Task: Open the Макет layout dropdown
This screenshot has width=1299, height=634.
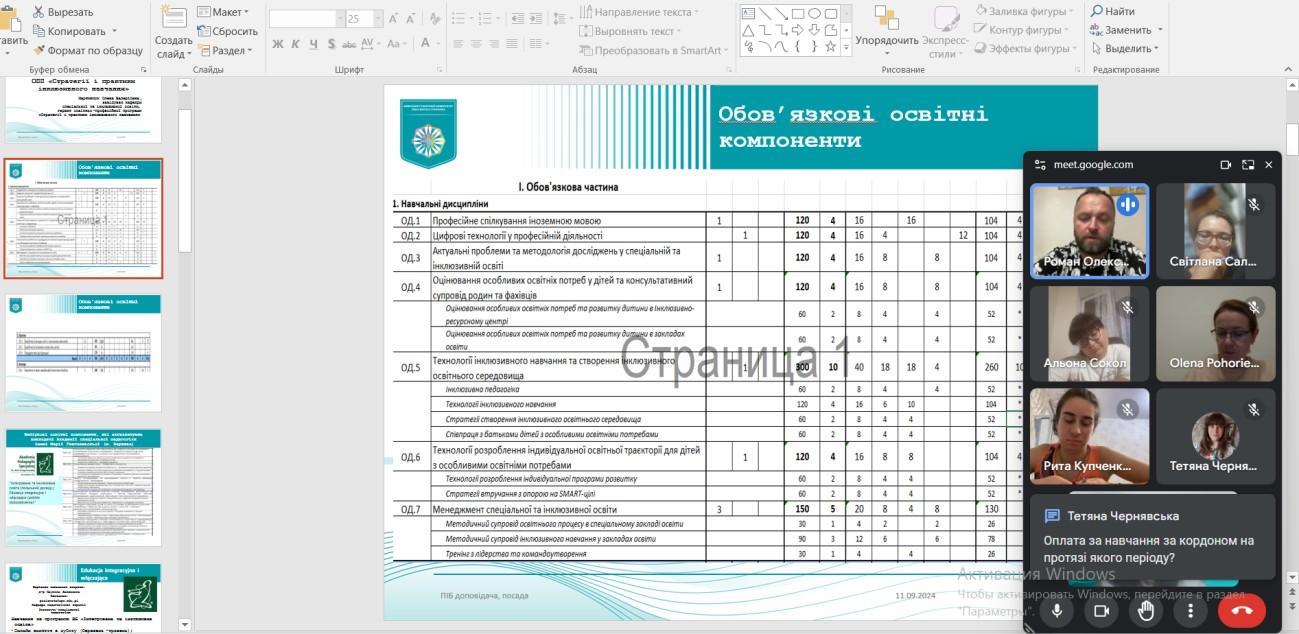Action: (x=224, y=12)
